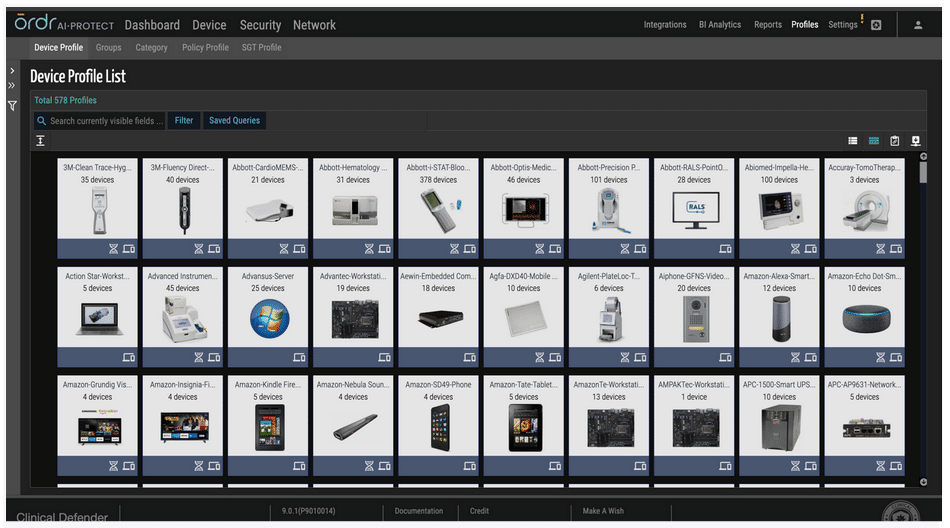Click version 9.0.1(P9010014) text in footer

tap(308, 511)
